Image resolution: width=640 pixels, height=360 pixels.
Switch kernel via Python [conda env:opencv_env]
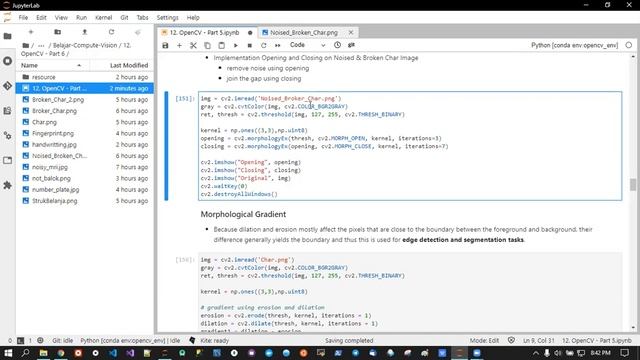coord(575,45)
